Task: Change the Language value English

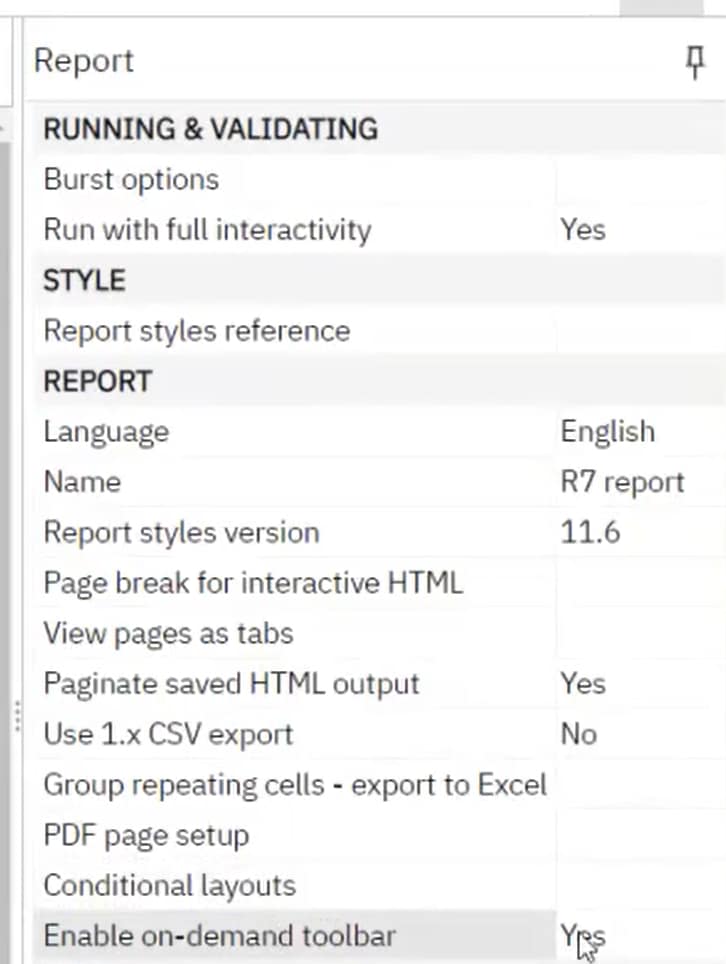Action: [x=607, y=432]
